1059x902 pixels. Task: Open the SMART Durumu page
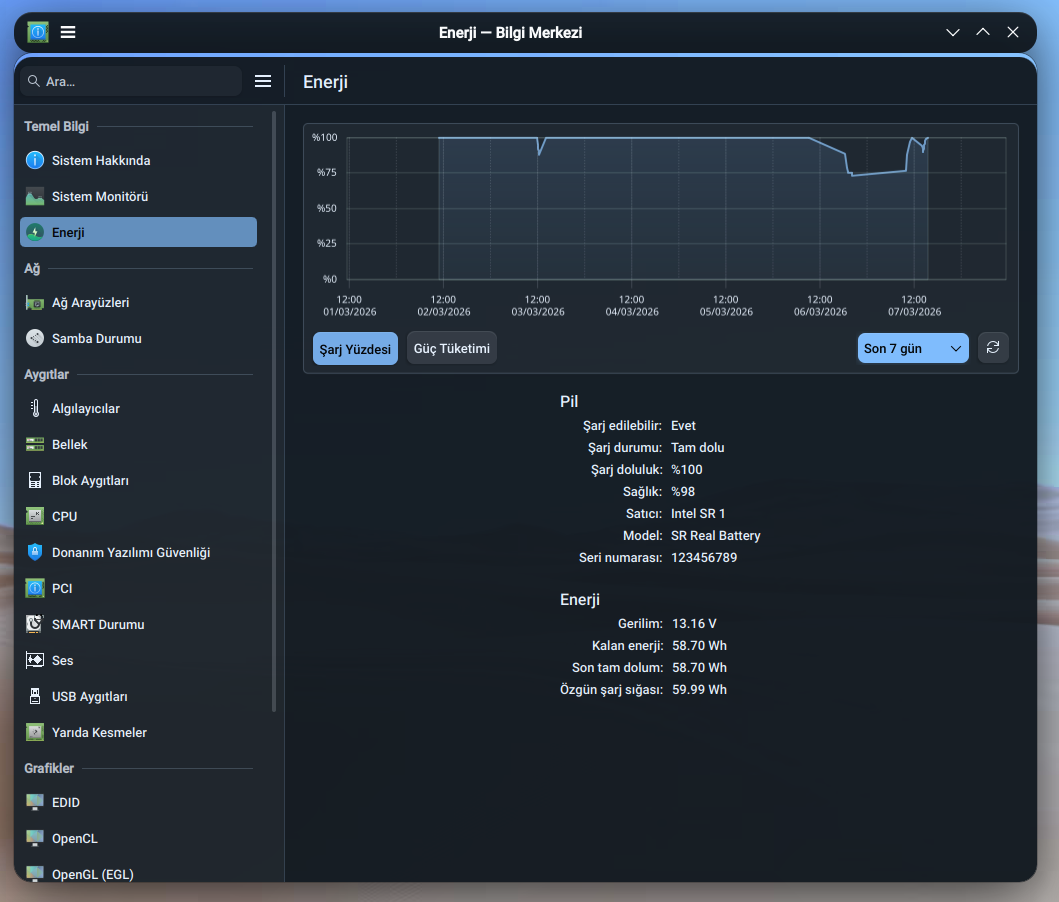point(98,625)
